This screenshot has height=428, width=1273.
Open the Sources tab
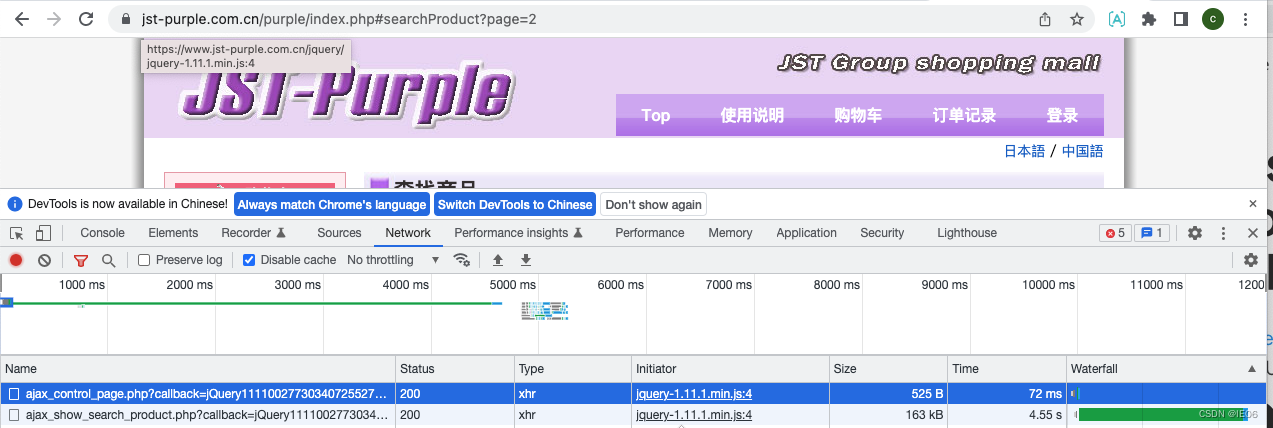pyautogui.click(x=339, y=233)
